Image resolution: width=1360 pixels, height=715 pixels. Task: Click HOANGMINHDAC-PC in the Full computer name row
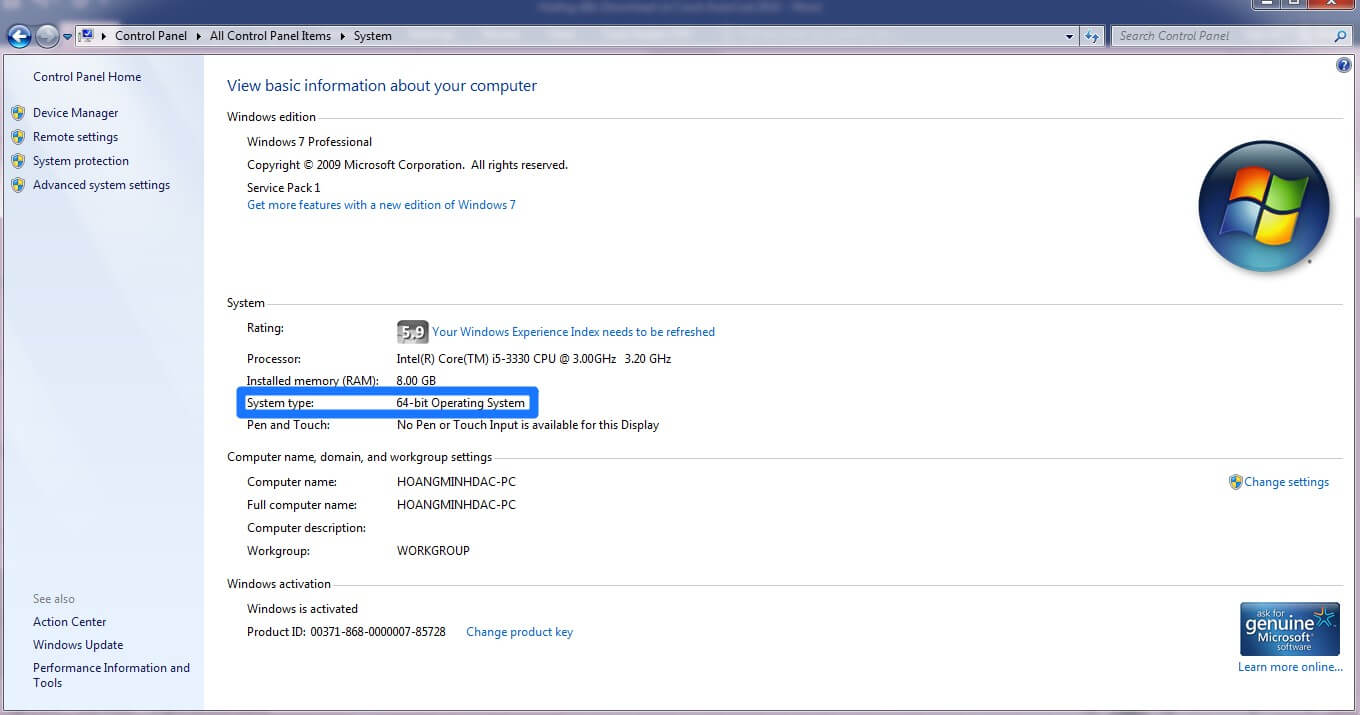tap(456, 505)
